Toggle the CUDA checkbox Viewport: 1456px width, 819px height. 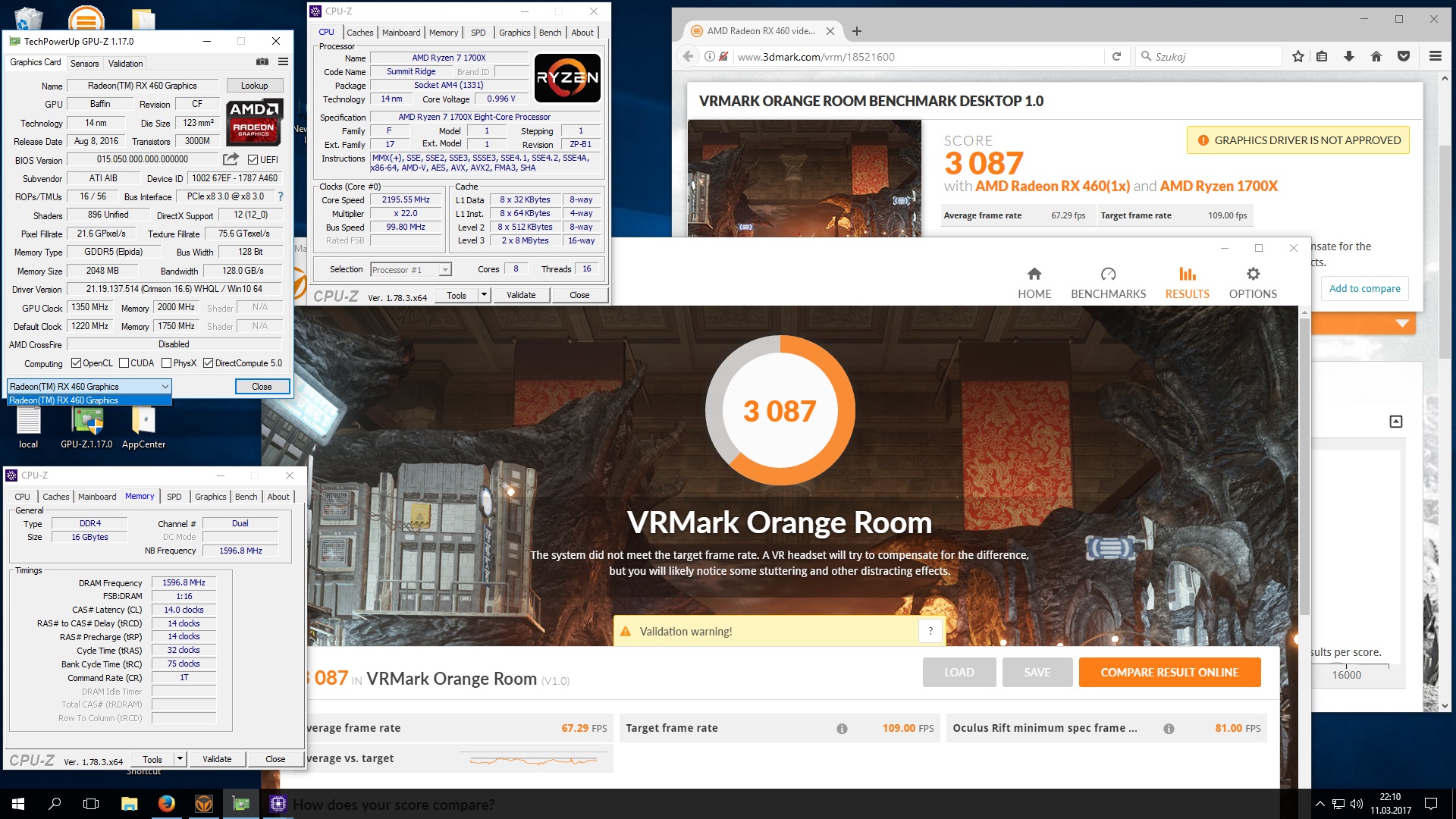(124, 363)
